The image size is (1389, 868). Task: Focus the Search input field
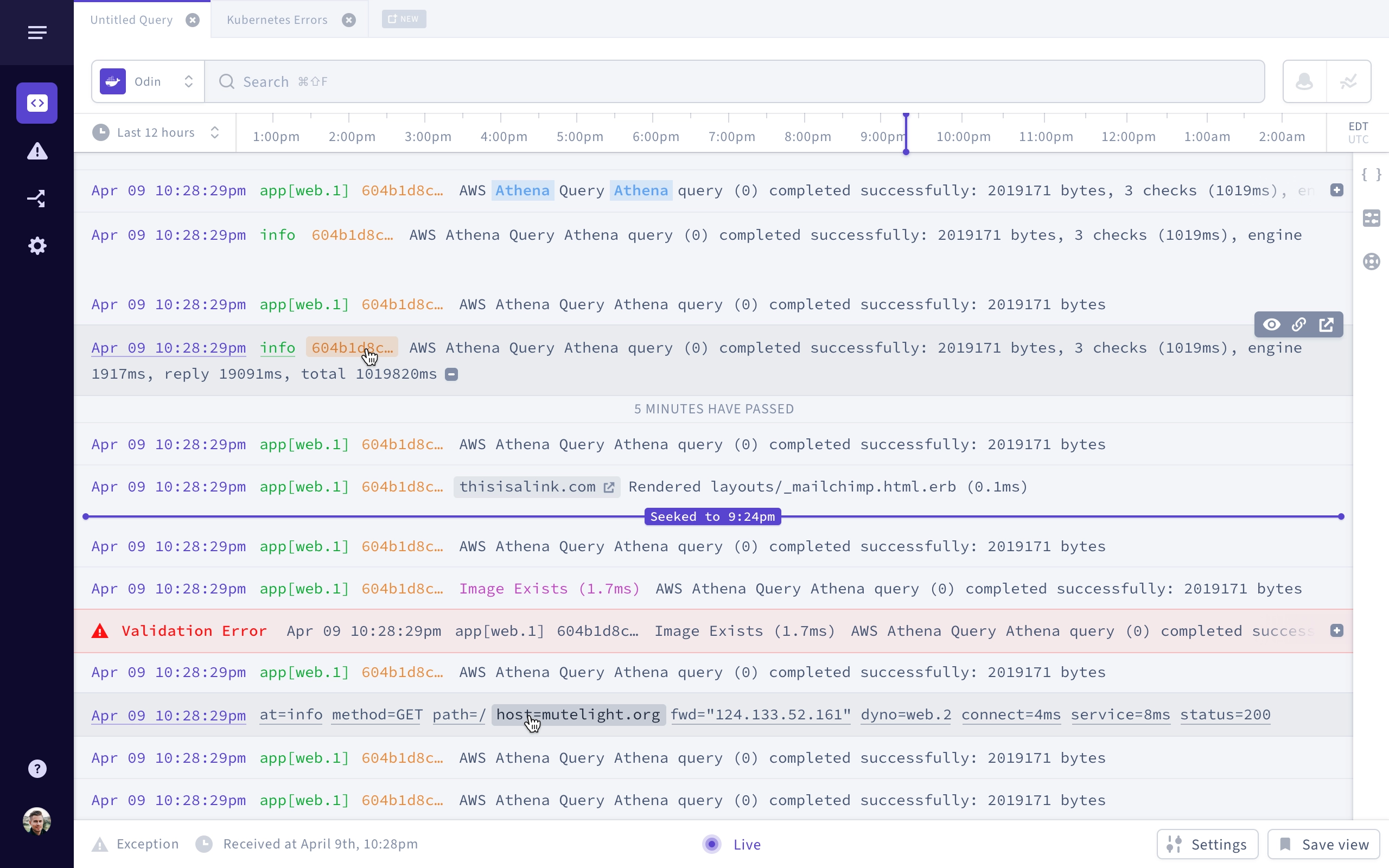point(735,81)
